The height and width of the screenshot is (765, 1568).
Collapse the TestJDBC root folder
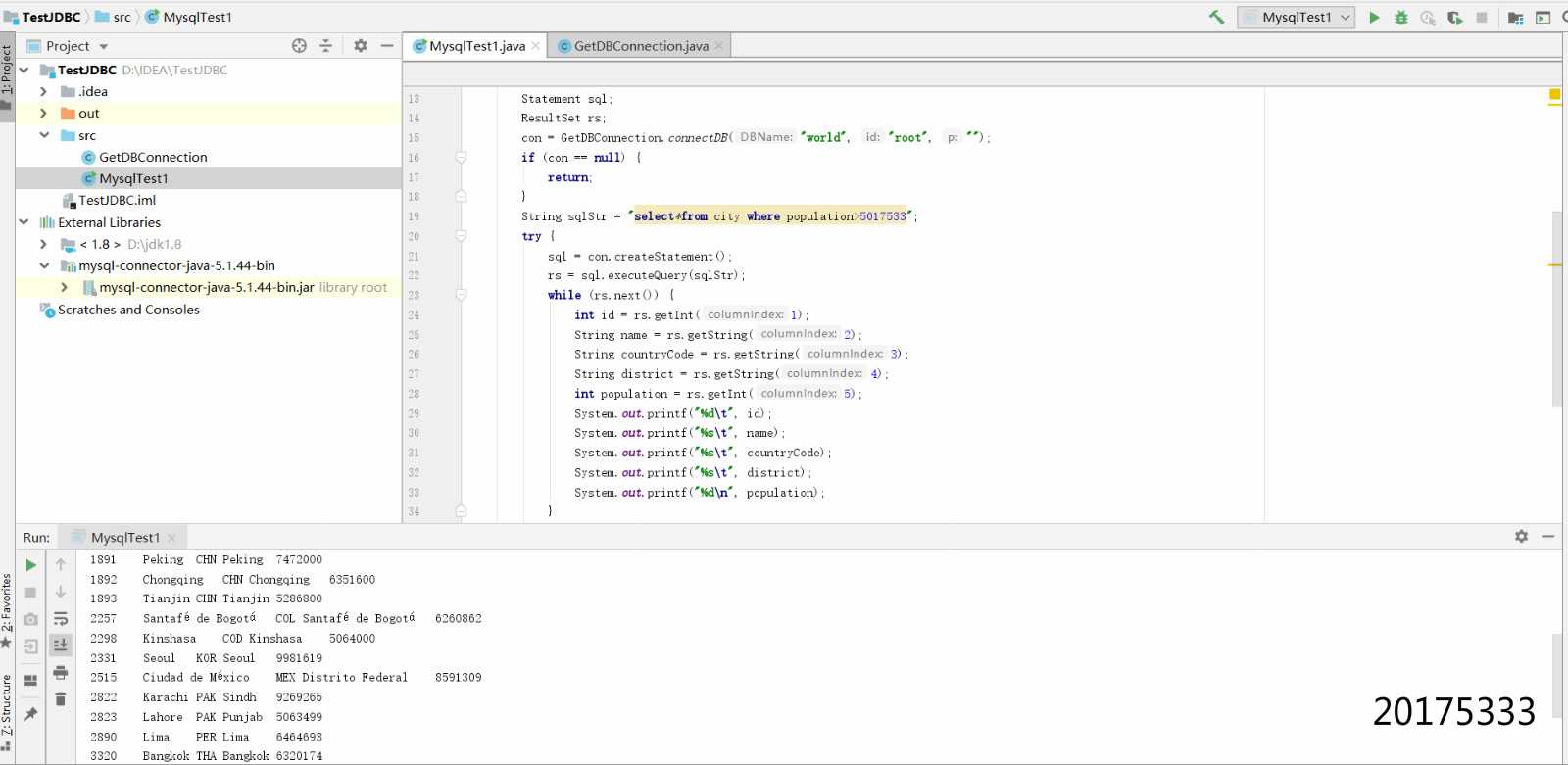click(24, 70)
